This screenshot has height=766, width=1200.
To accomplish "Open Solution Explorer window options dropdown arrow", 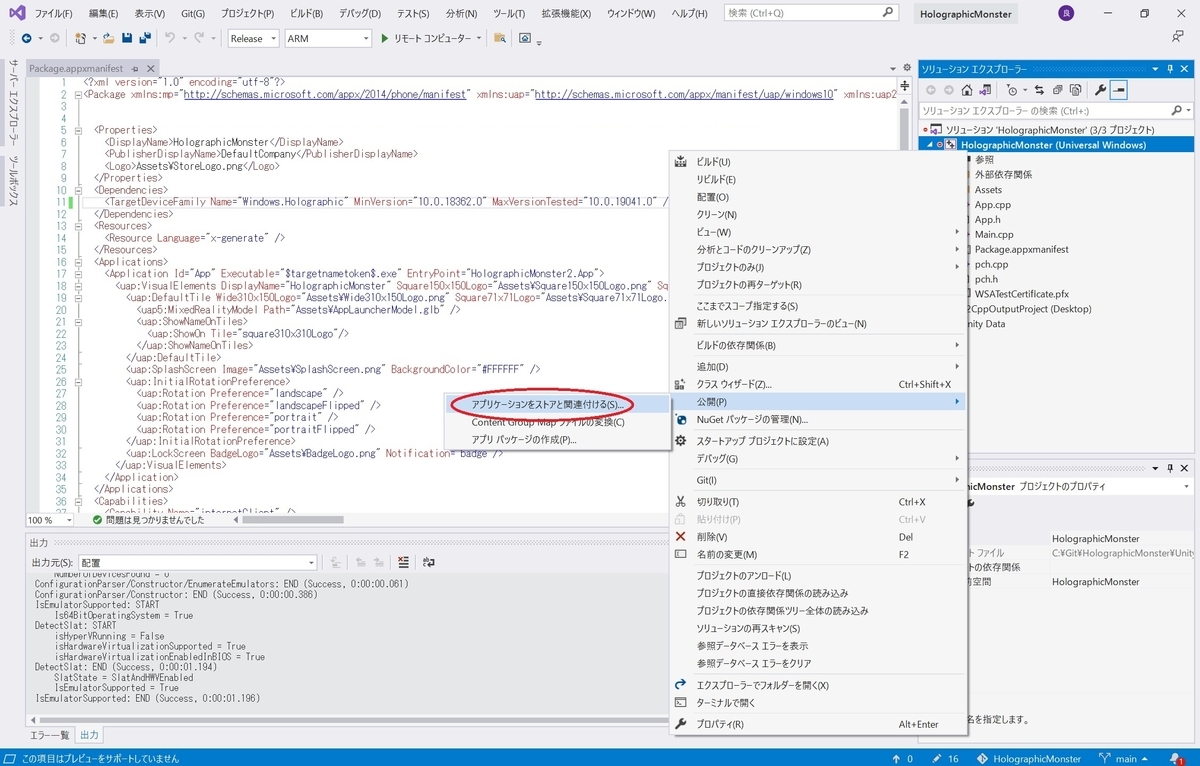I will [x=1155, y=68].
